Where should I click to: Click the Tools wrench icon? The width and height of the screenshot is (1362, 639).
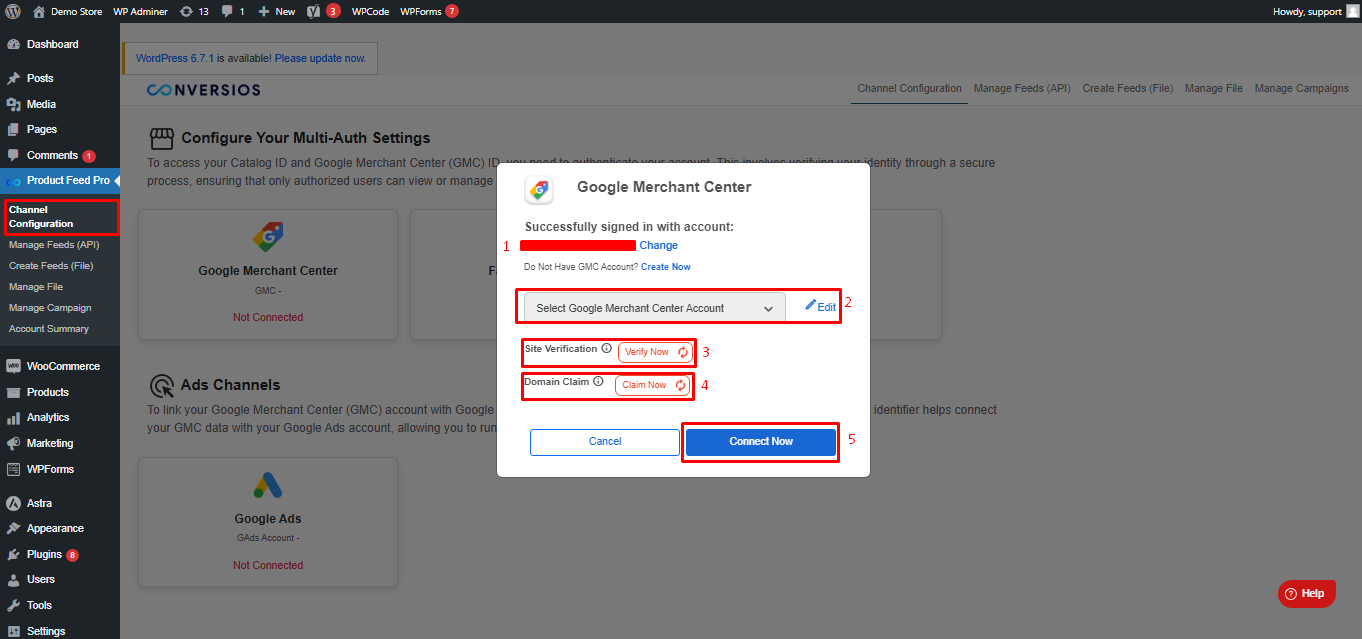(14, 605)
